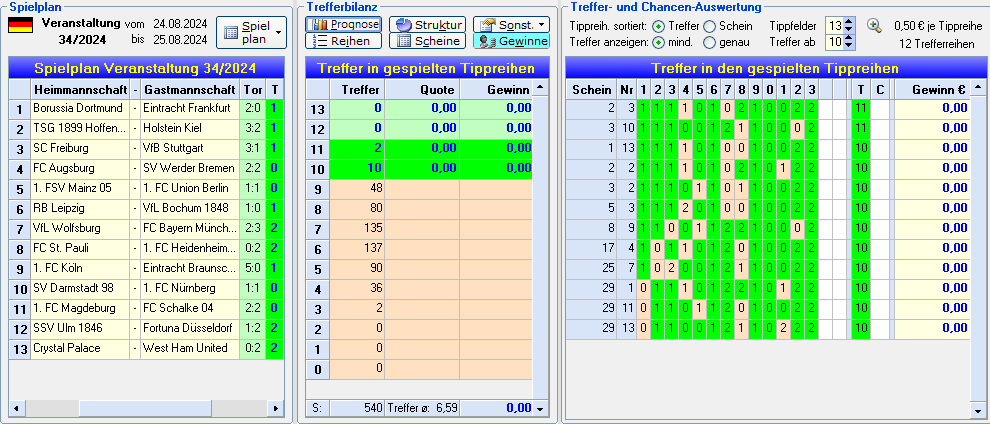990x424 pixels.
Task: Click up arrow of Tippreihen table scrollbar
Action: coord(978,86)
